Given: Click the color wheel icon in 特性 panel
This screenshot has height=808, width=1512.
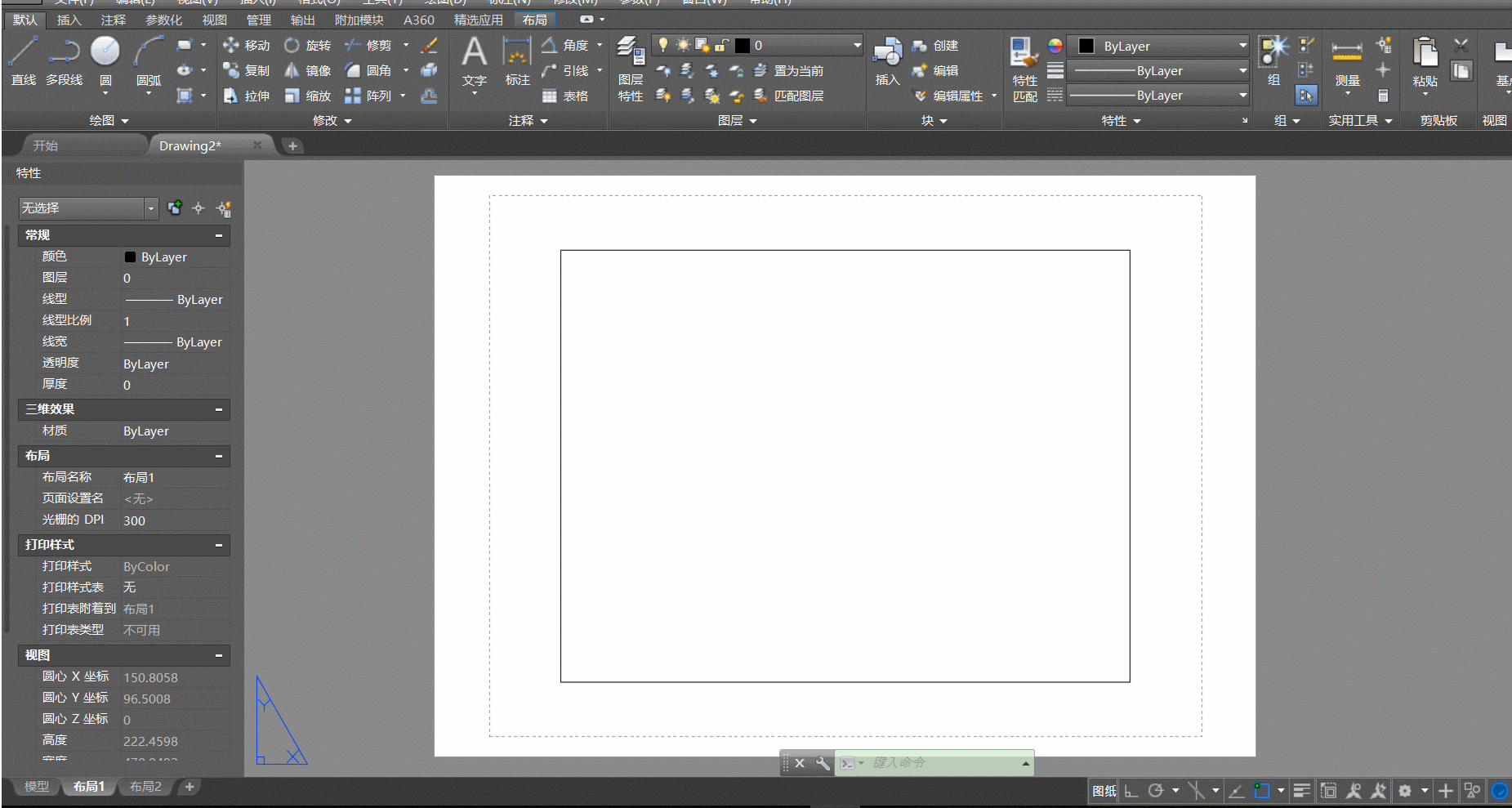Looking at the screenshot, I should point(1055,46).
